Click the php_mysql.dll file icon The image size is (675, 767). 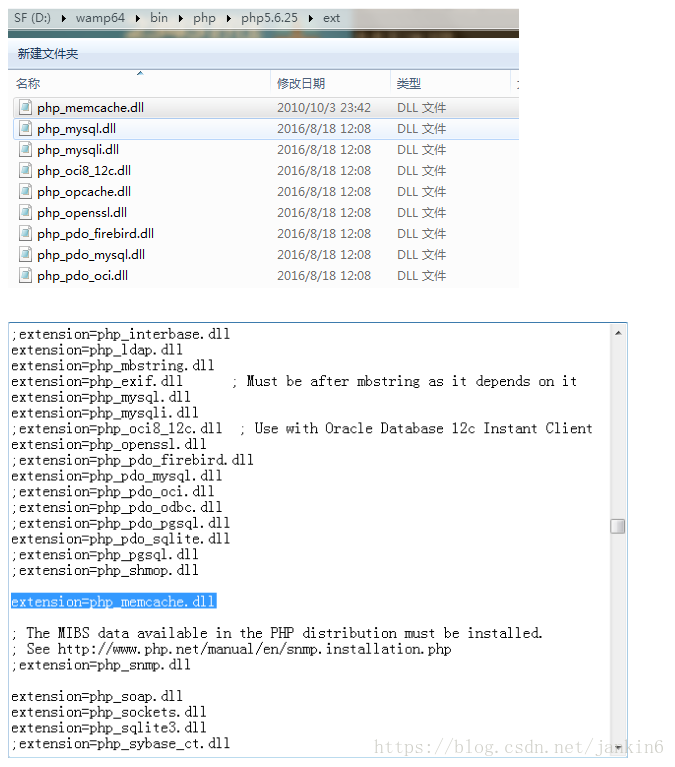pyautogui.click(x=25, y=128)
